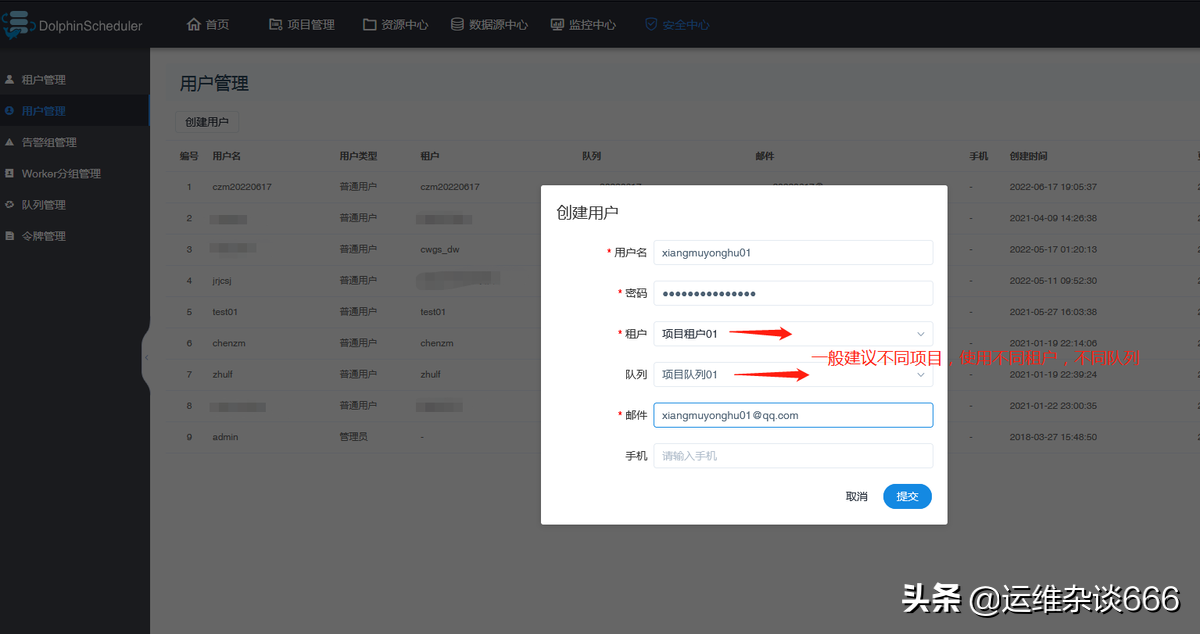Viewport: 1200px width, 634px height.
Task: Select 队列管理 sidebar item
Action: tap(43, 204)
